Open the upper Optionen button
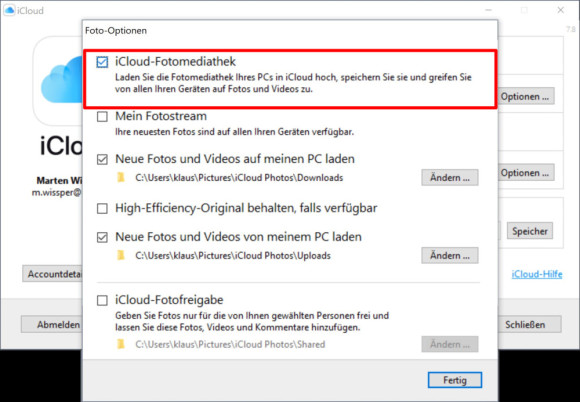Viewport: 580px width, 402px height. pos(525,96)
